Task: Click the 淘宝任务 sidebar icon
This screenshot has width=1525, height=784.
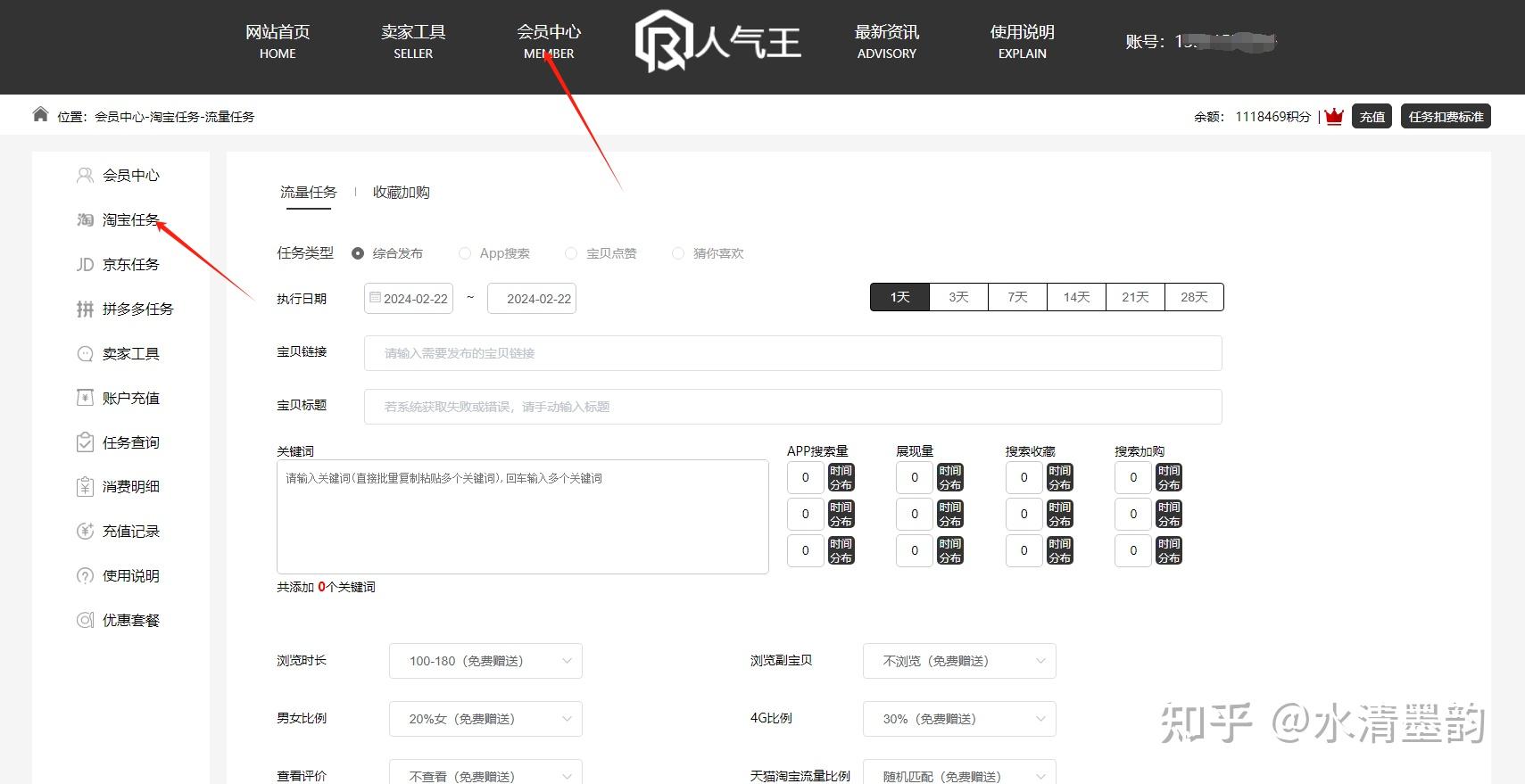Action: pyautogui.click(x=85, y=219)
